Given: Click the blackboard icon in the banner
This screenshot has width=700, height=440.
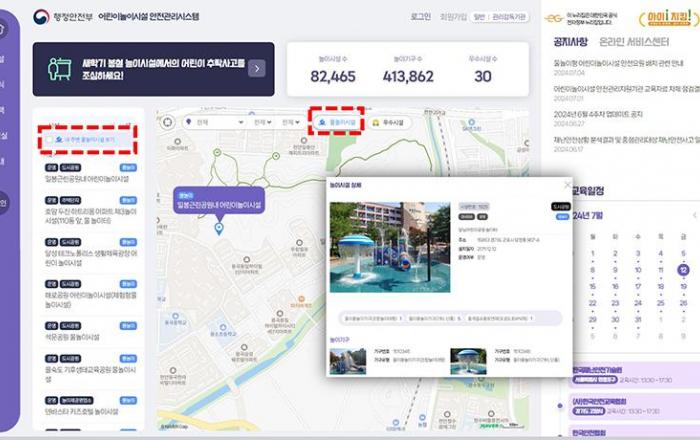Looking at the screenshot, I should point(60,68).
